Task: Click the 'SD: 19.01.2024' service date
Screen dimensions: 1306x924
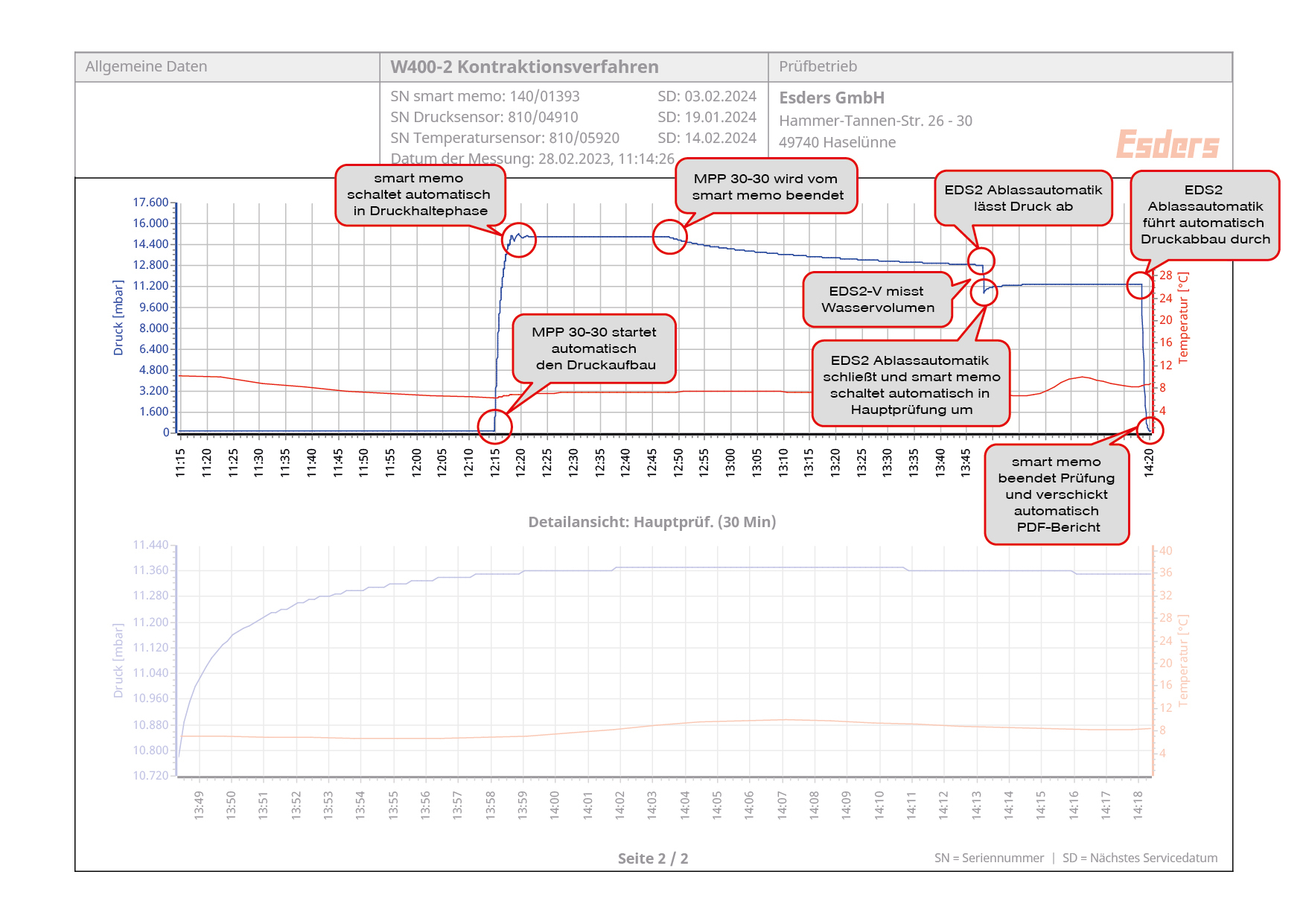Action: pos(707,117)
